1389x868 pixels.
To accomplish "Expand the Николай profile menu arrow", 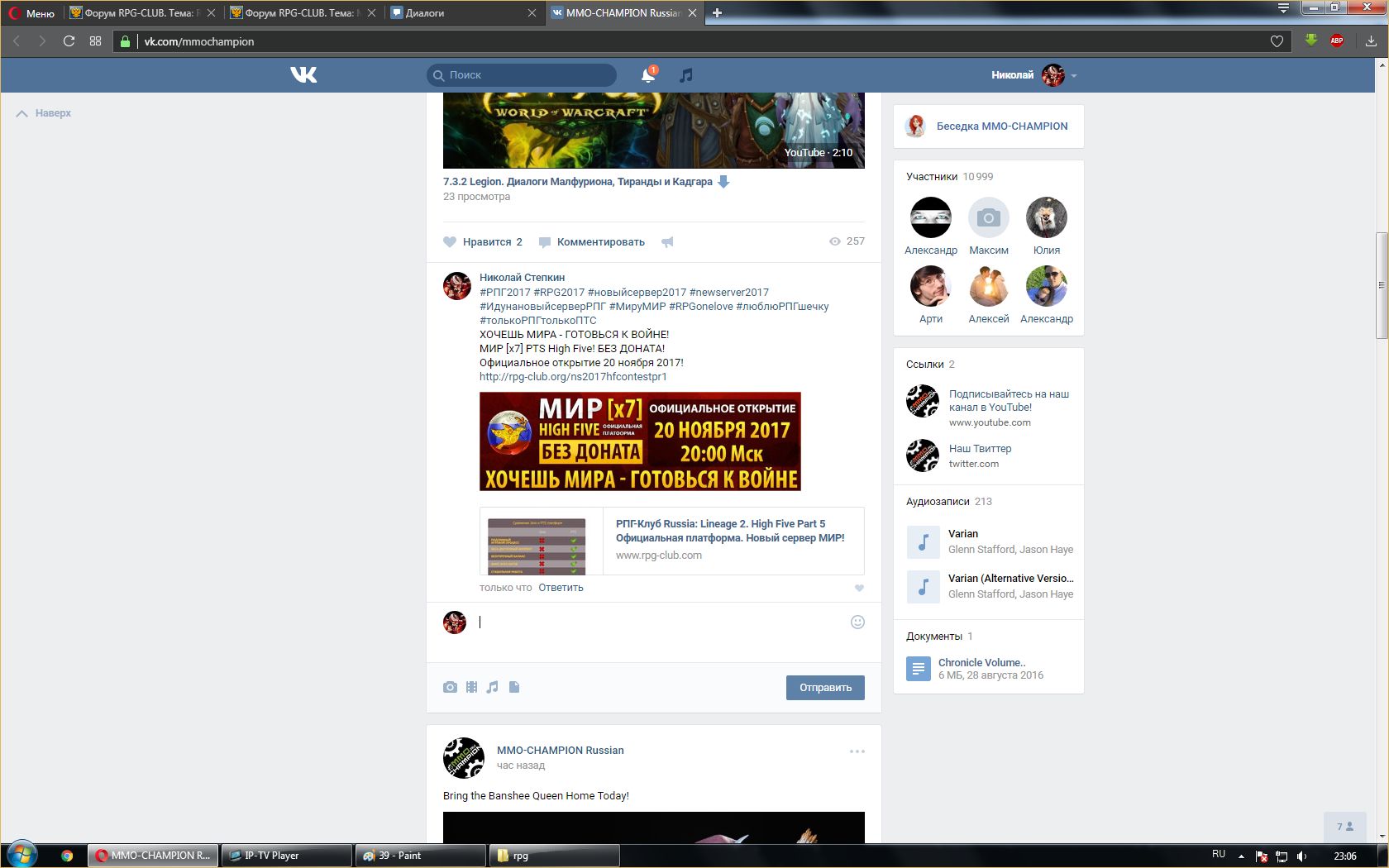I will (x=1074, y=76).
